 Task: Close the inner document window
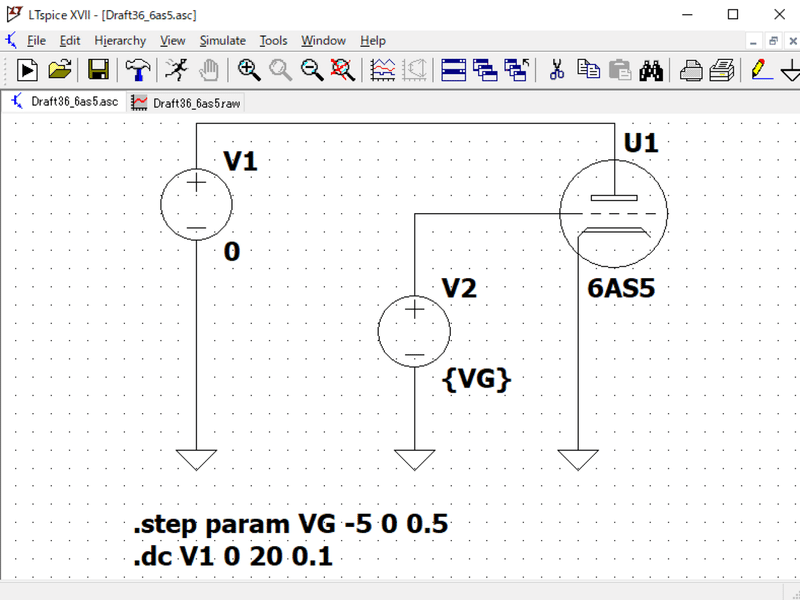click(792, 41)
